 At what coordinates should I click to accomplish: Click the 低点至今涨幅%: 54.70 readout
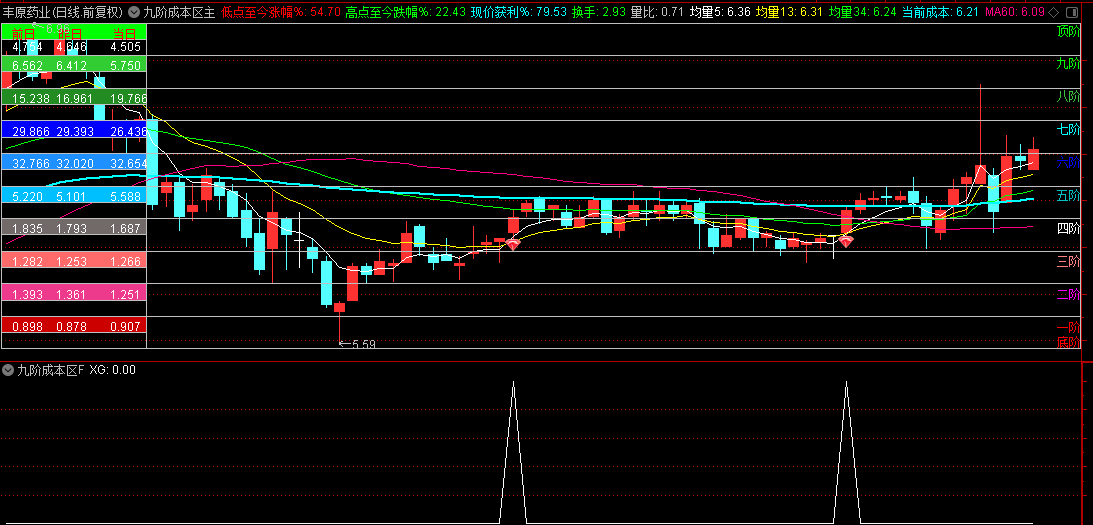click(x=281, y=12)
